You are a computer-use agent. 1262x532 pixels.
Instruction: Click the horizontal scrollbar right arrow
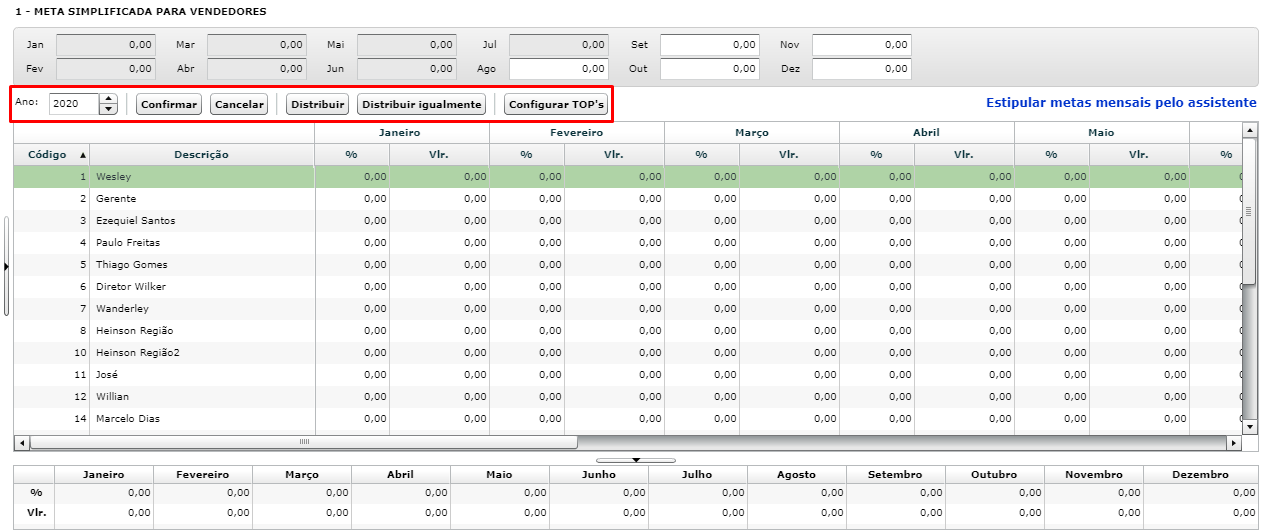point(1234,442)
